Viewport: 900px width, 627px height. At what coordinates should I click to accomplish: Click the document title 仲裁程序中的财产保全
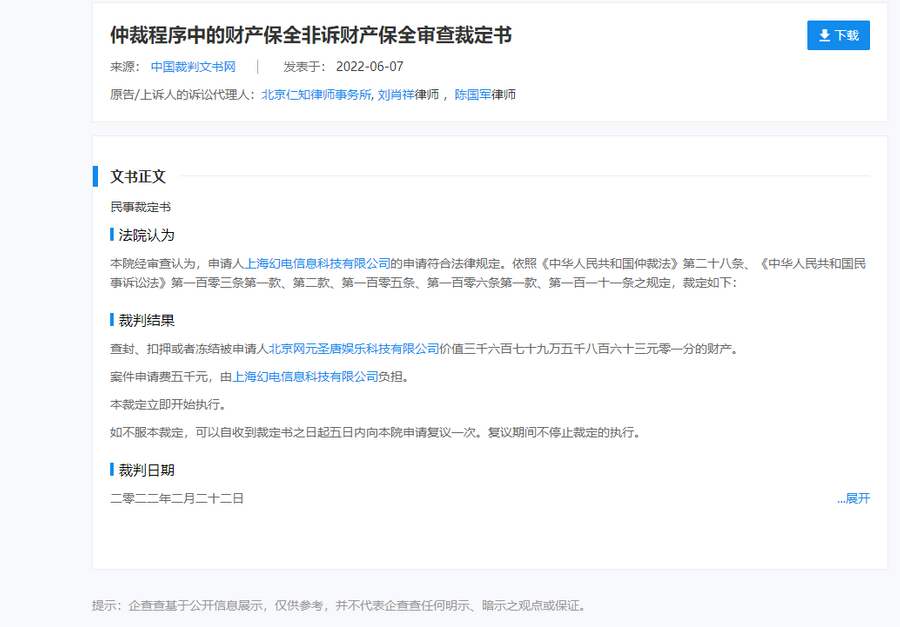pos(310,35)
